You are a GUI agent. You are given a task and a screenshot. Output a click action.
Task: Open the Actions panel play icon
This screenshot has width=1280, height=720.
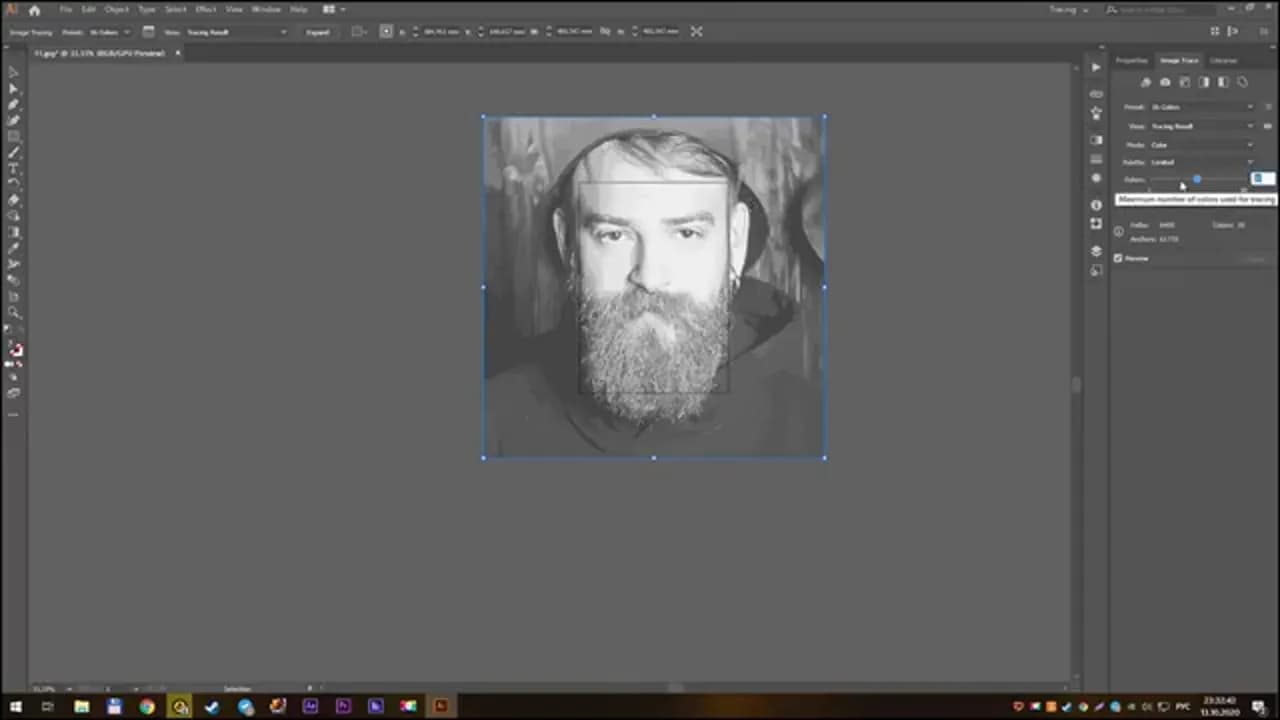pos(1096,67)
